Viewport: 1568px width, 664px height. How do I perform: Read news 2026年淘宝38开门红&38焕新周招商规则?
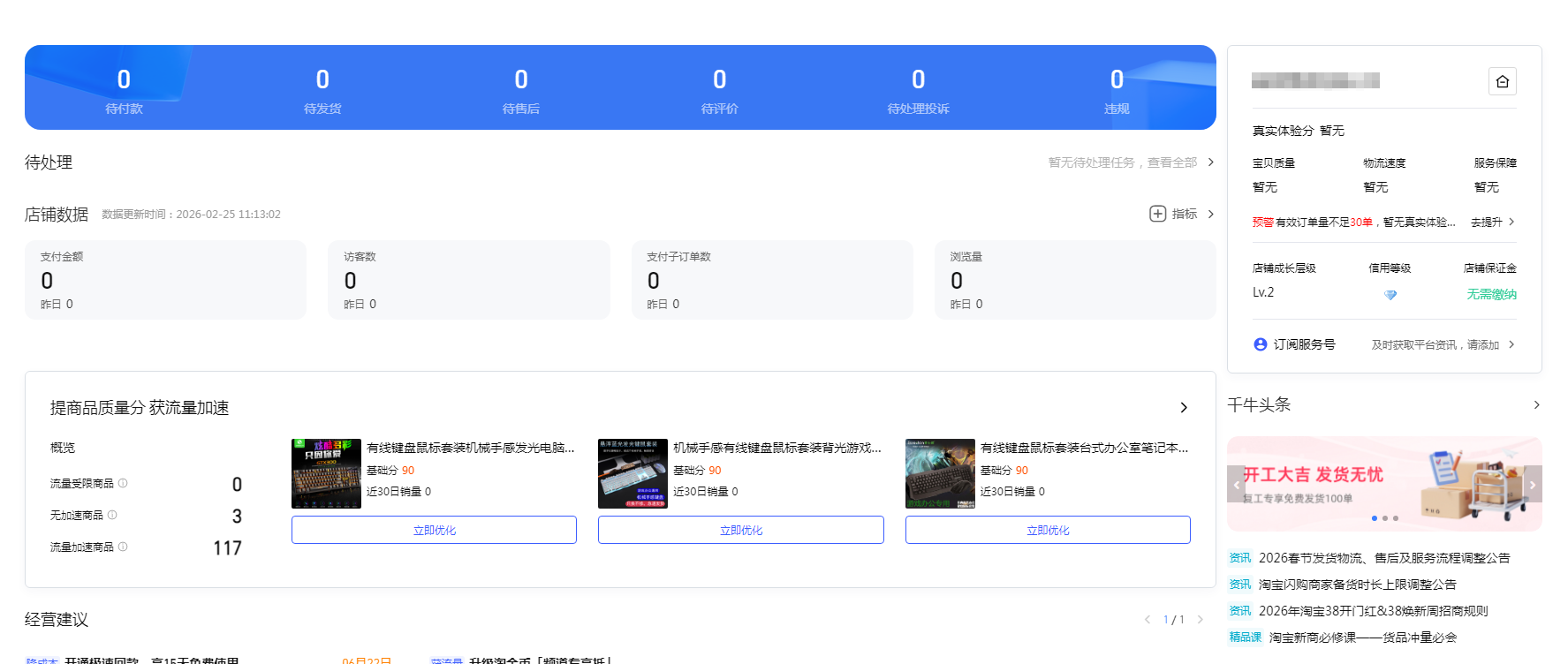(x=1373, y=611)
